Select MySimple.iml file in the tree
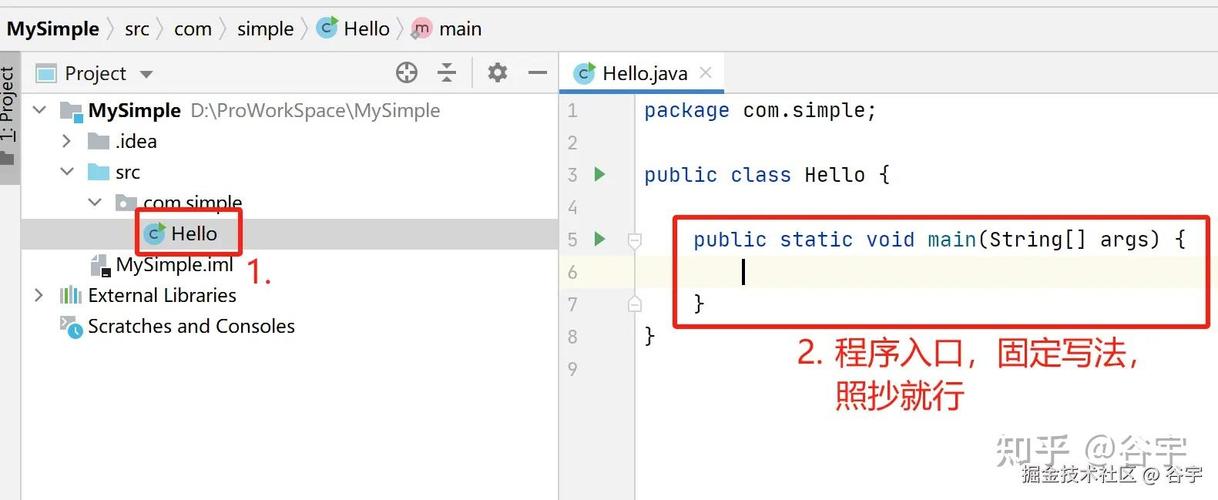 [x=174, y=265]
